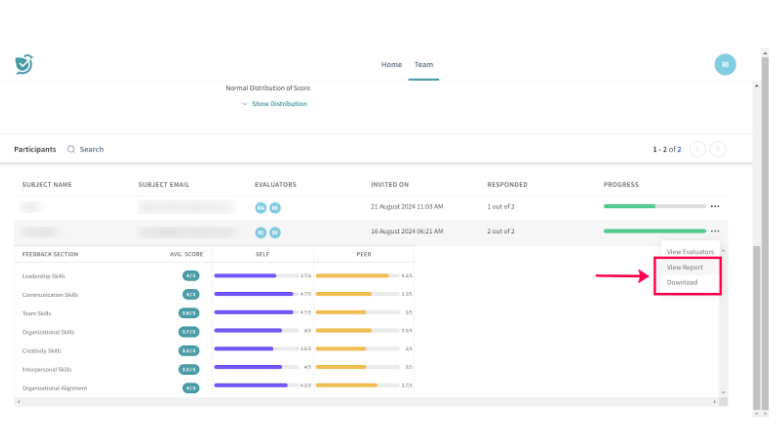Click the search magnifier icon beside Participants
This screenshot has width=776, height=427.
[71, 149]
